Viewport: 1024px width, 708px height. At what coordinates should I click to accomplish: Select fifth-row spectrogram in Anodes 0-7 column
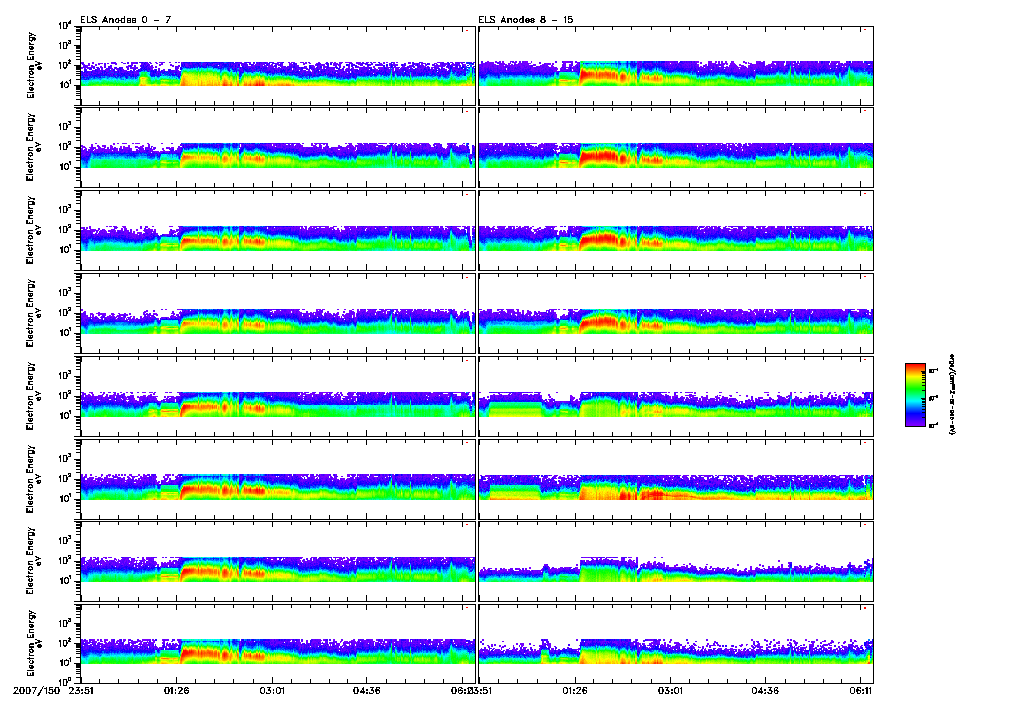[x=278, y=396]
